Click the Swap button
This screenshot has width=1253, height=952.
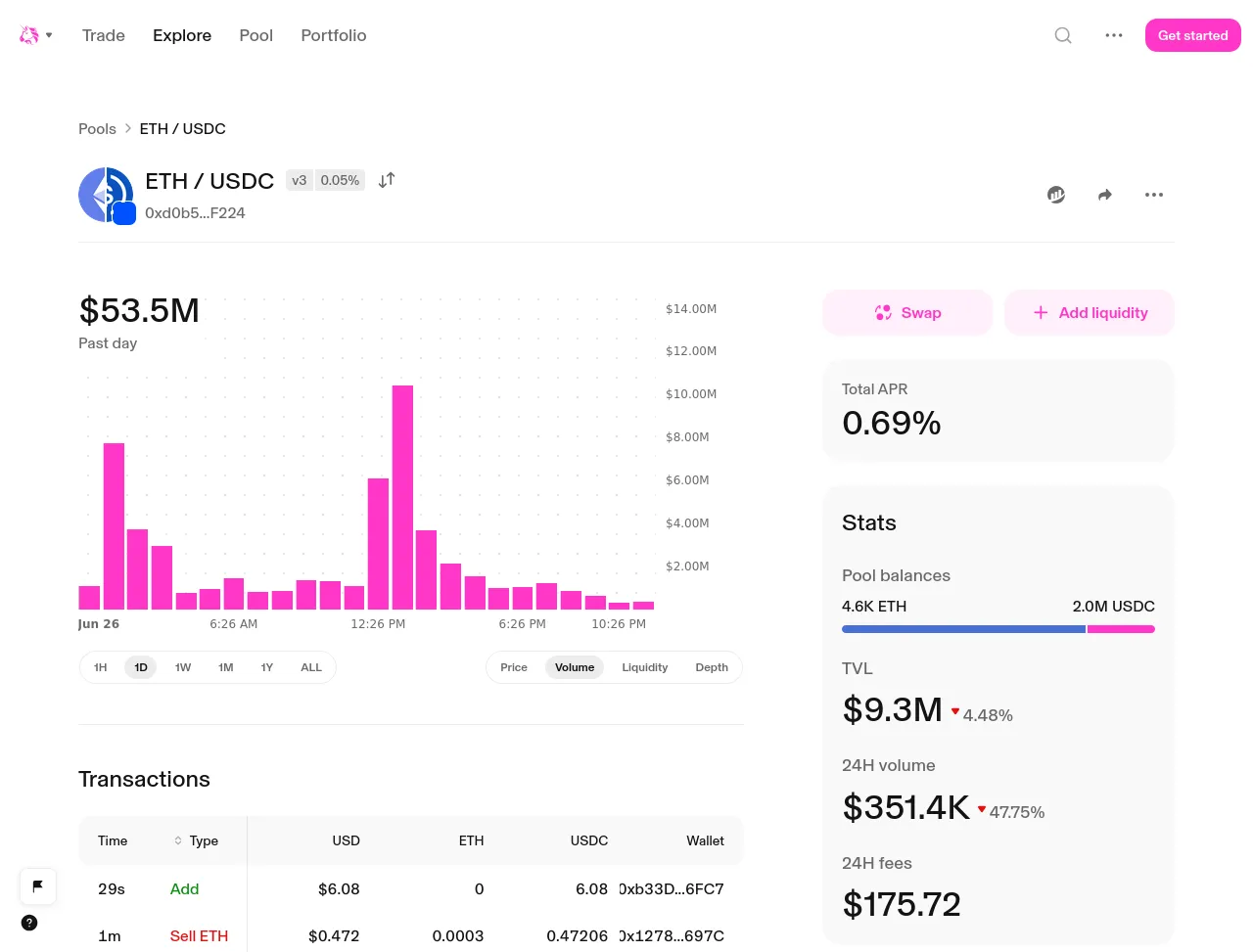(907, 313)
